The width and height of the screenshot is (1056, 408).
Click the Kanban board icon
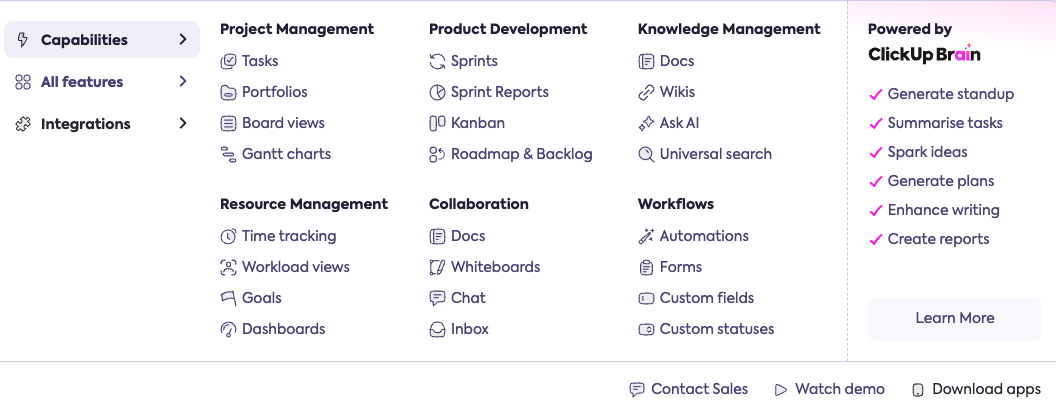tap(437, 123)
